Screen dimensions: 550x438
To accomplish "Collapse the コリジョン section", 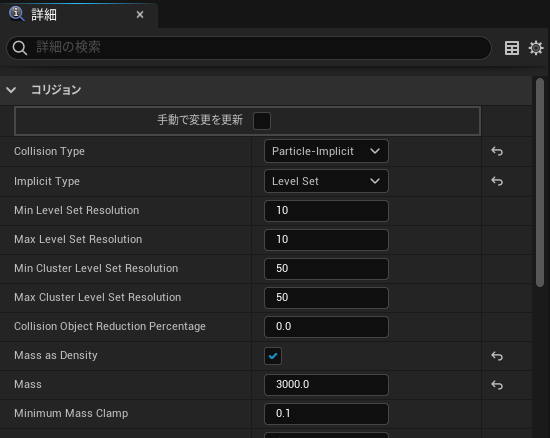I will click(x=11, y=90).
